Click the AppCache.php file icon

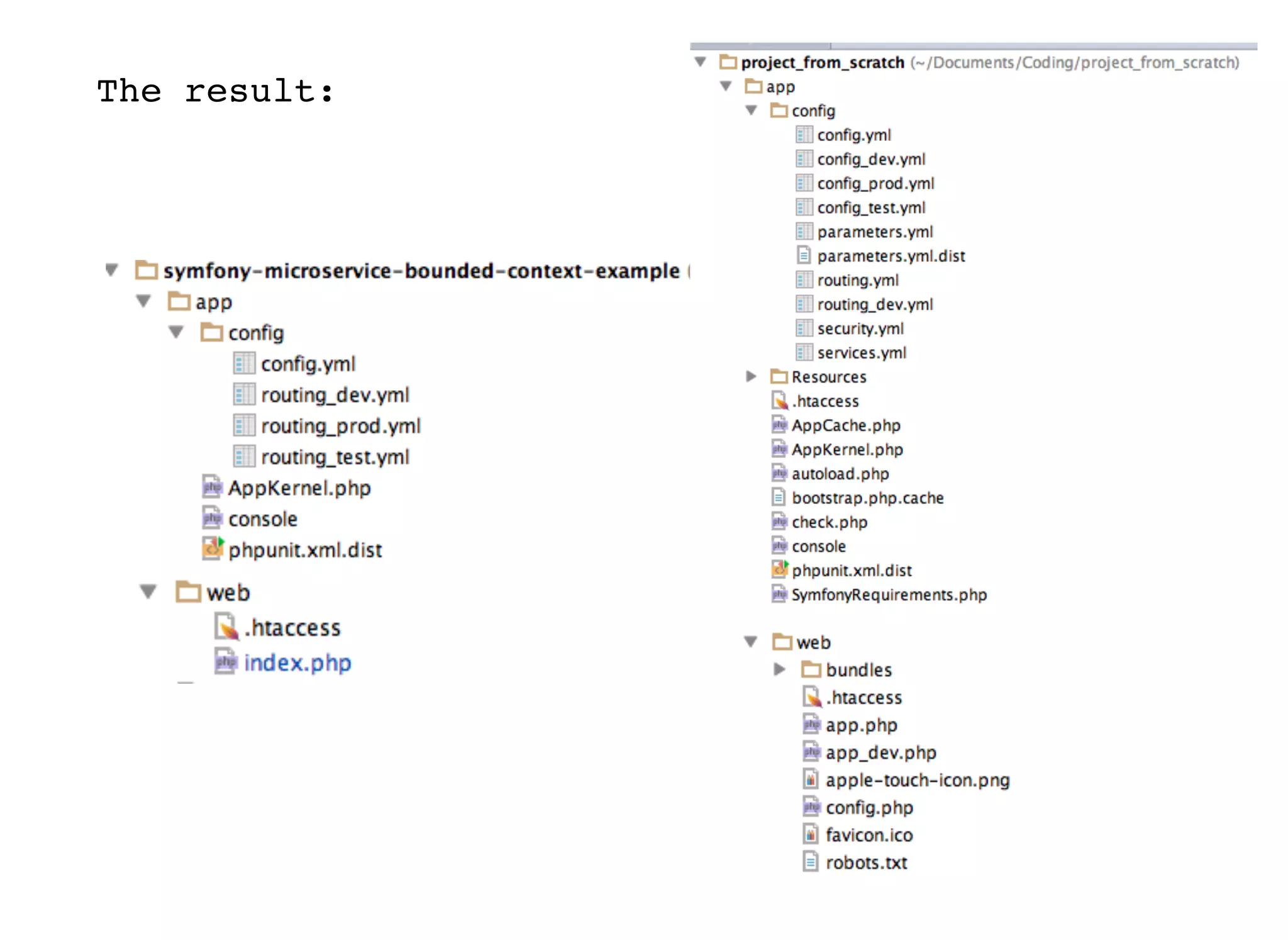pos(779,425)
